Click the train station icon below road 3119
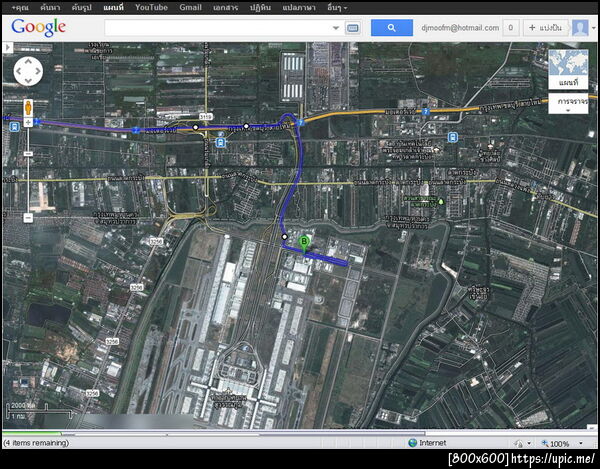Image resolution: width=600 pixels, height=469 pixels. (x=220, y=143)
